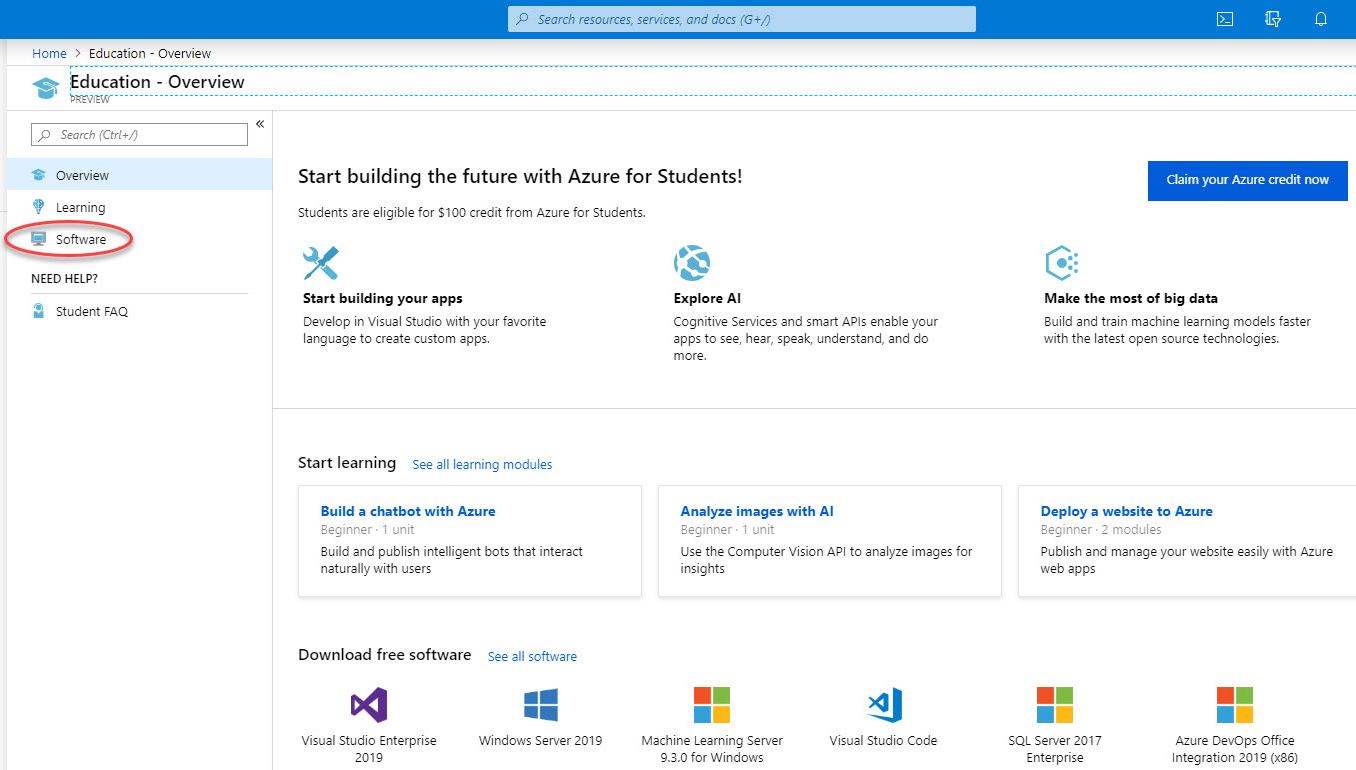The image size is (1356, 770).
Task: Click Claim your Azure credit now button
Action: pyautogui.click(x=1248, y=180)
